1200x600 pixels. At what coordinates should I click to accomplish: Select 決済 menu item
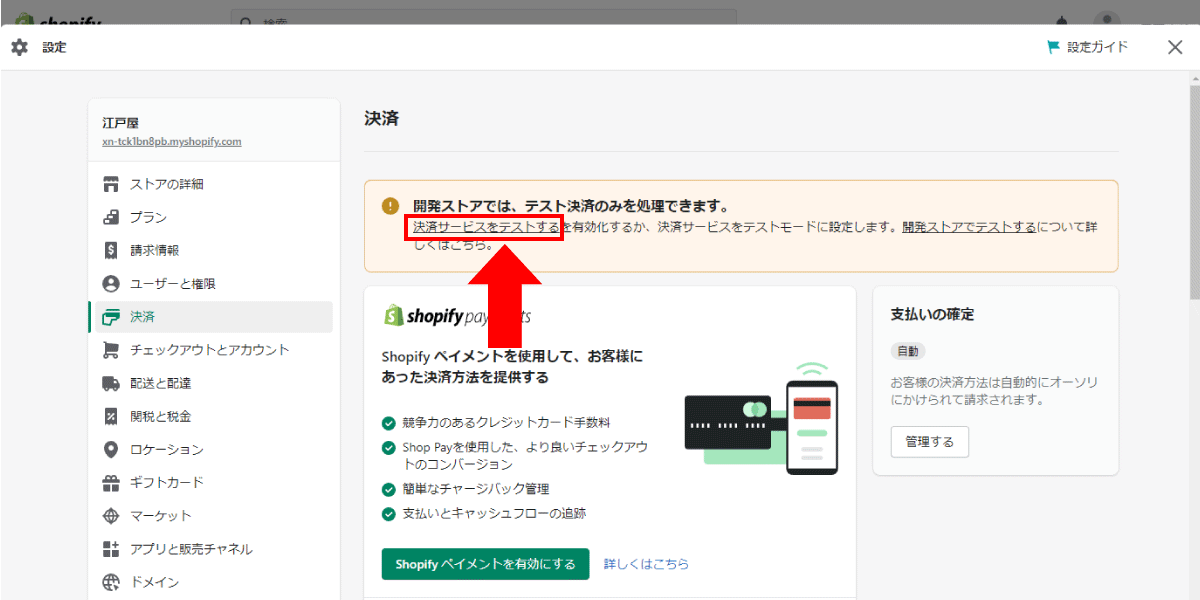click(x=210, y=317)
